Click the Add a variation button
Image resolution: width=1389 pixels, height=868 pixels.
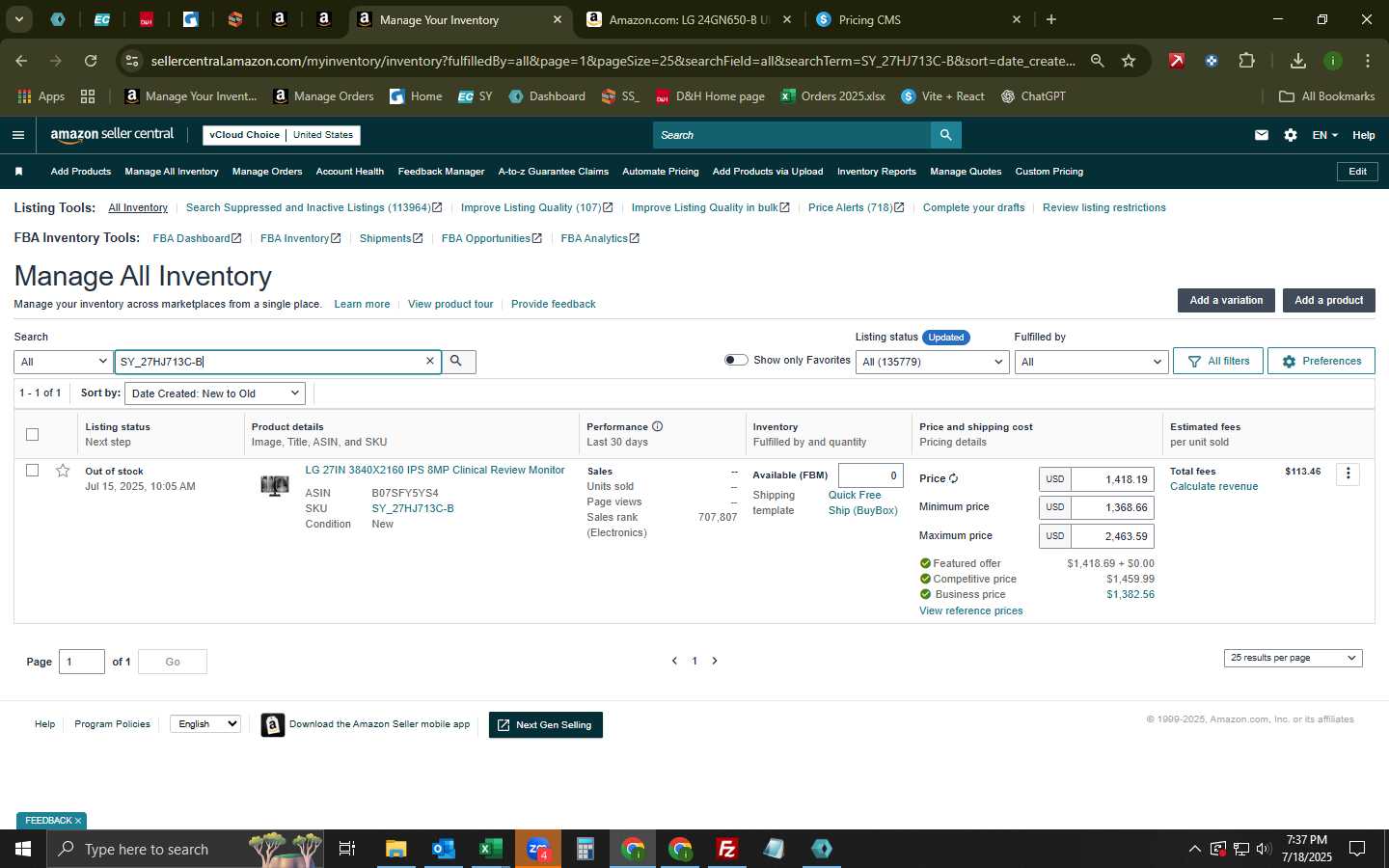1226,300
